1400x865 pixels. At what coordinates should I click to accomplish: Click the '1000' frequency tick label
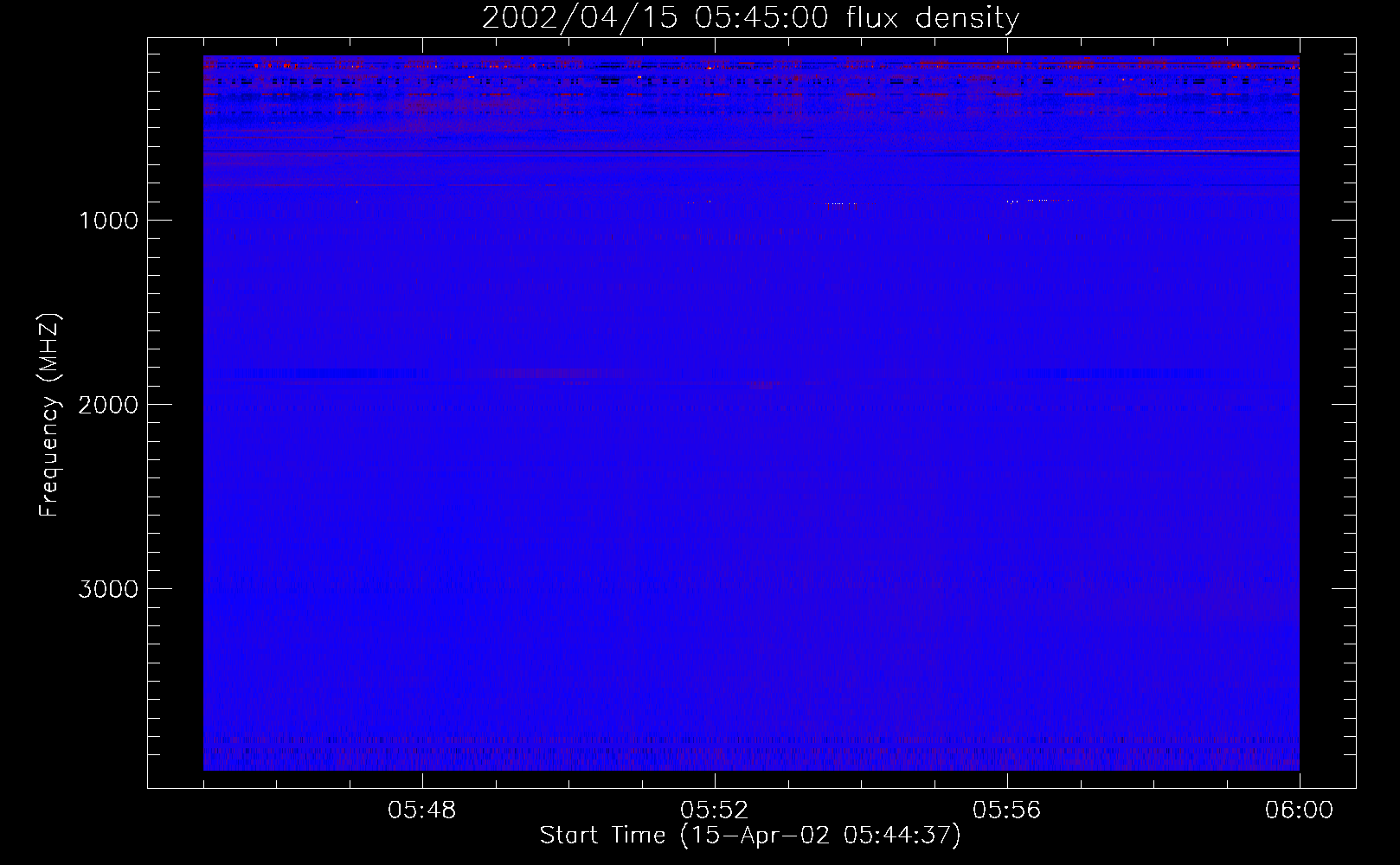(x=108, y=221)
